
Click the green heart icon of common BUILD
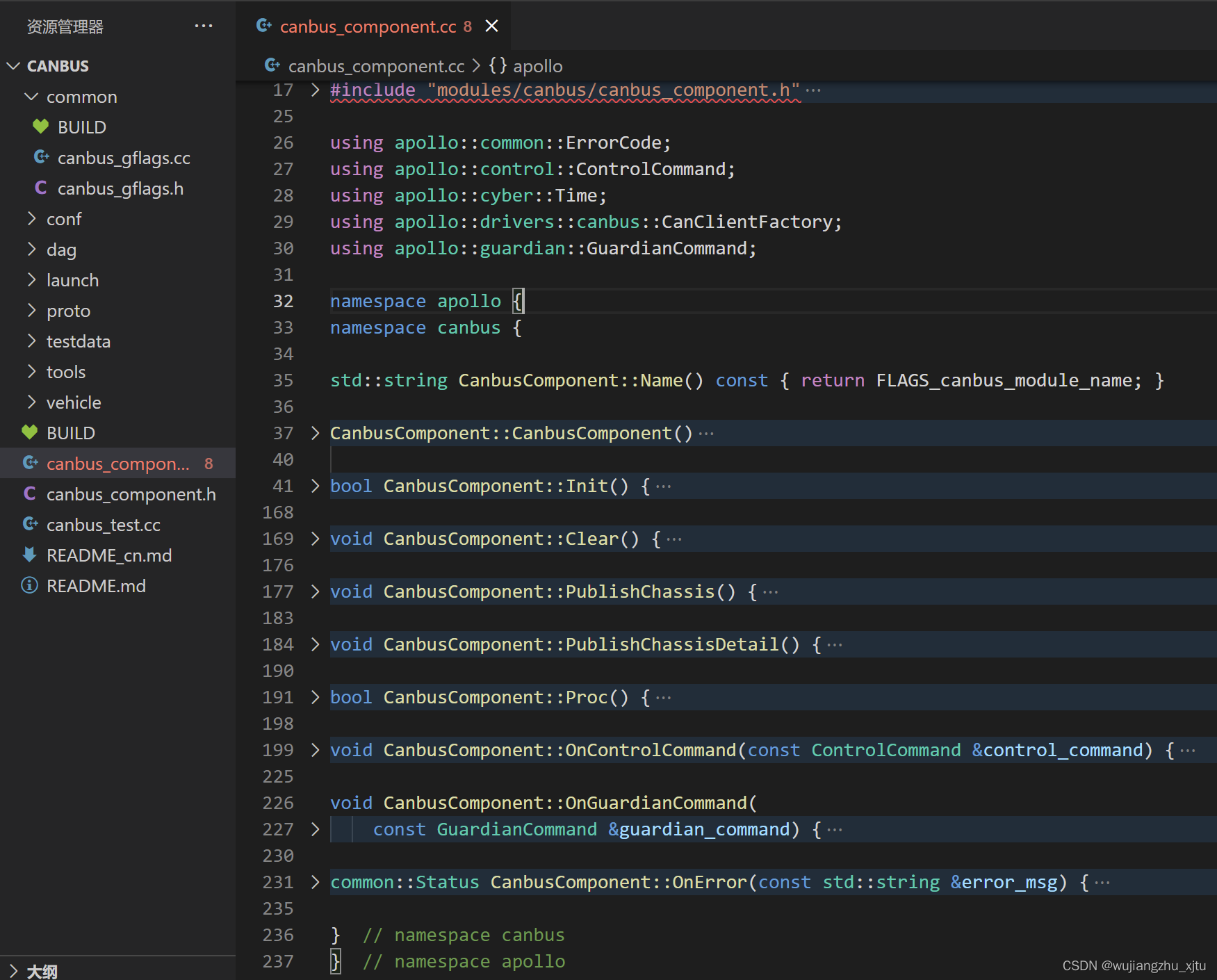(41, 127)
